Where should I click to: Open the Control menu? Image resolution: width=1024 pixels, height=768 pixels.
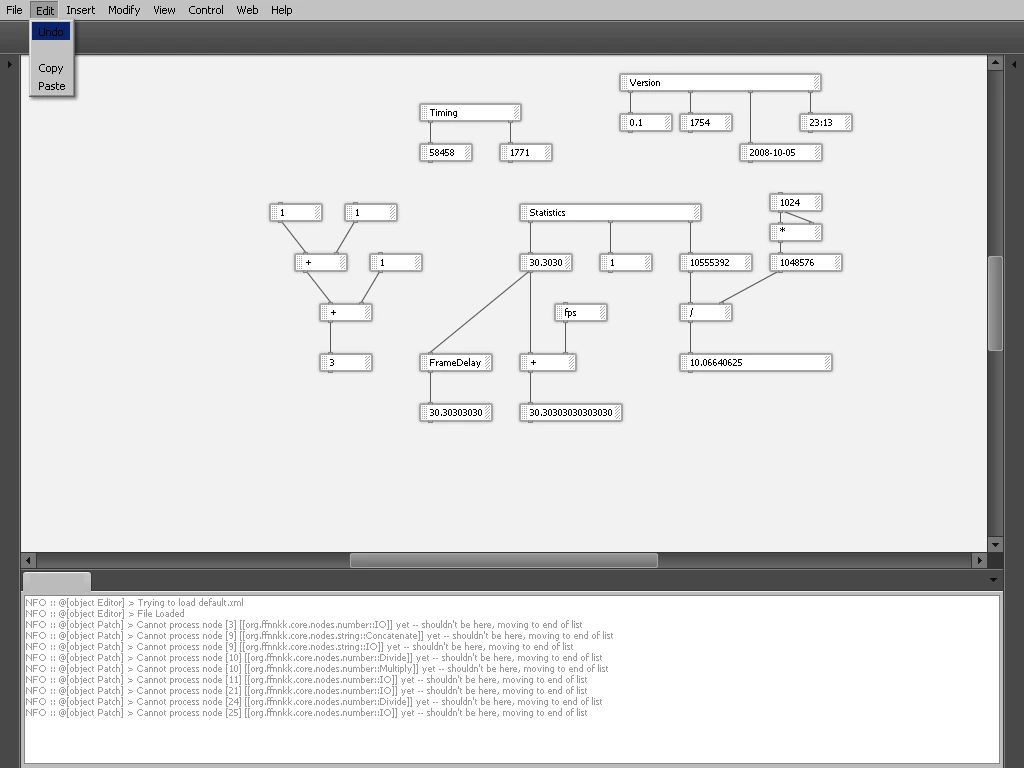click(206, 10)
